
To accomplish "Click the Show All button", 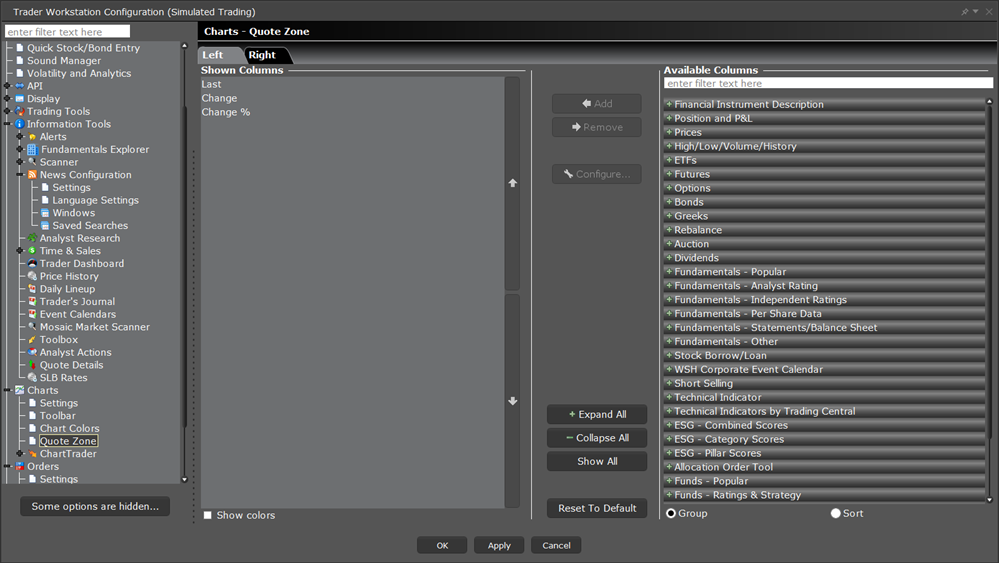I will pyautogui.click(x=597, y=462).
